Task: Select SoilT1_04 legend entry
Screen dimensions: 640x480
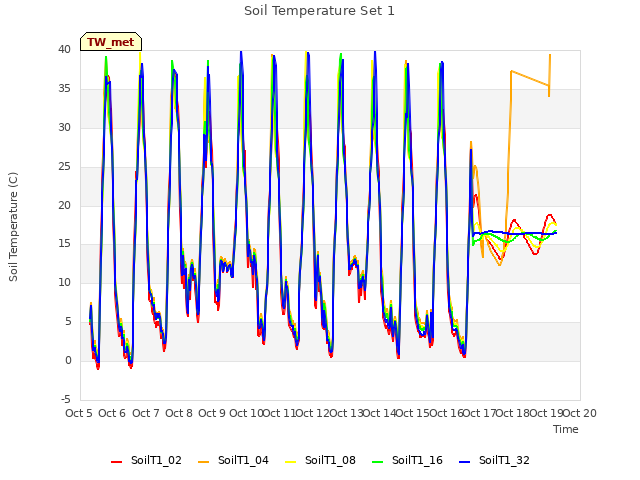Action: click(x=233, y=460)
